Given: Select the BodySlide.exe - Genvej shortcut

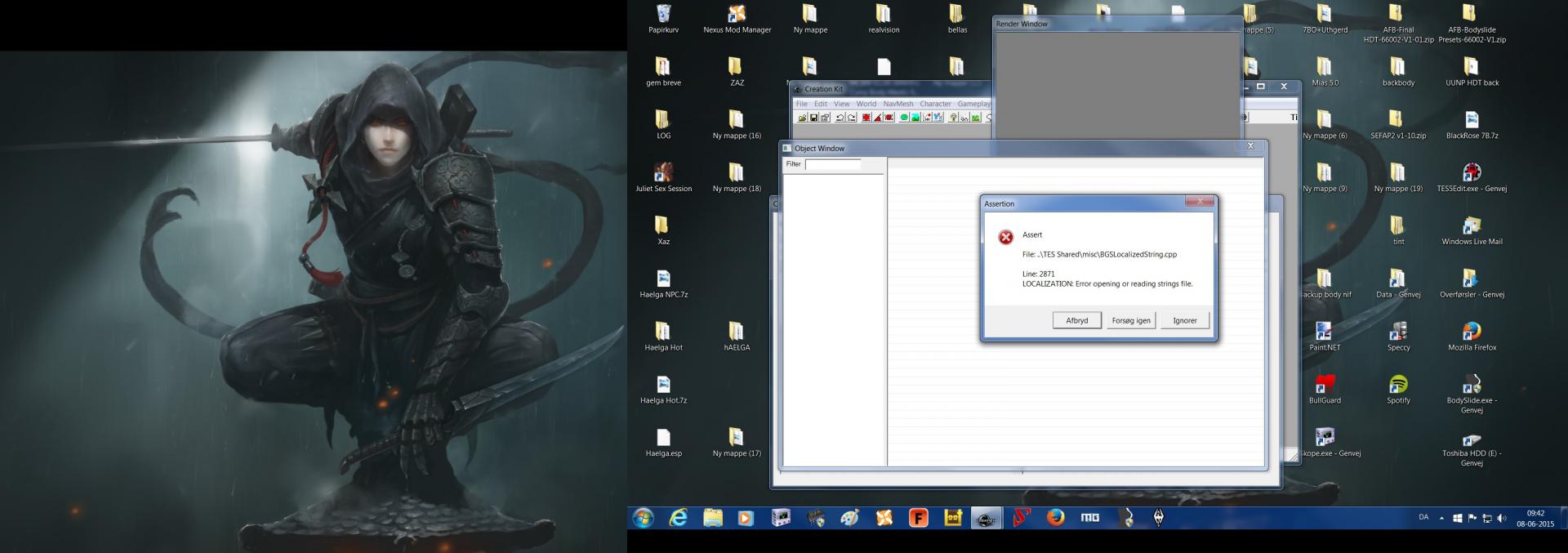Looking at the screenshot, I should [1472, 395].
